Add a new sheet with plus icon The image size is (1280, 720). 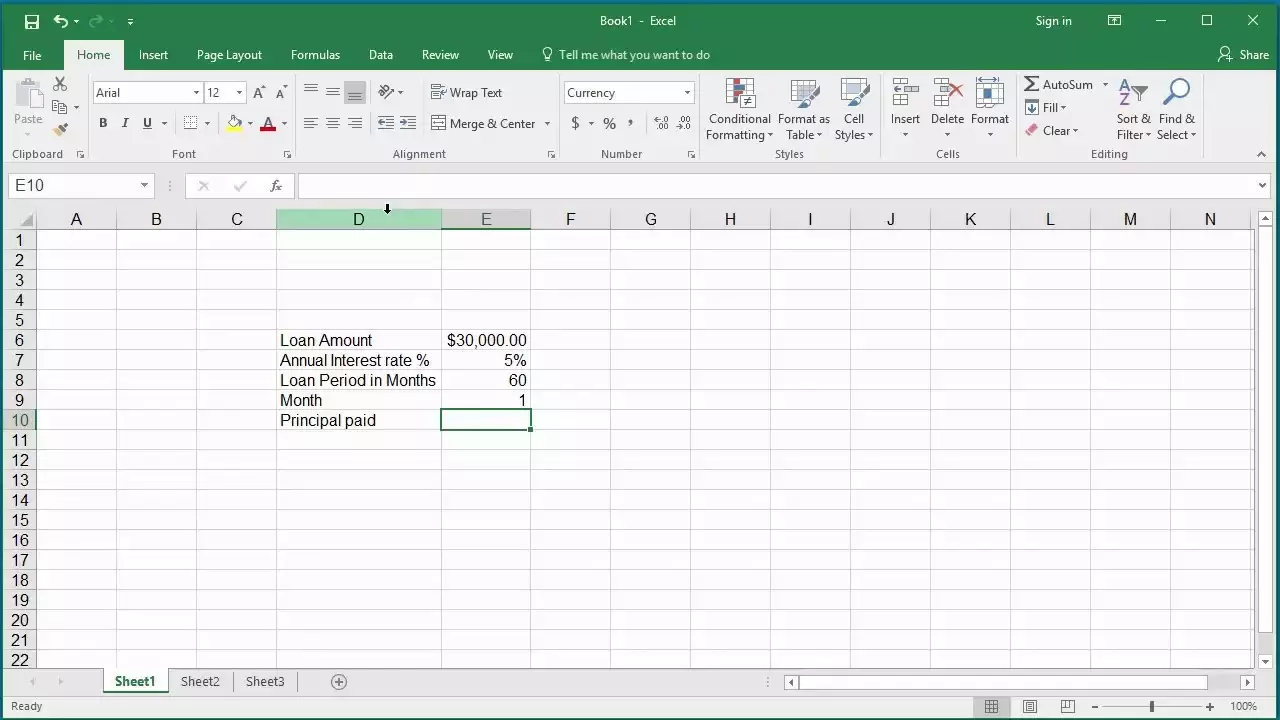339,682
